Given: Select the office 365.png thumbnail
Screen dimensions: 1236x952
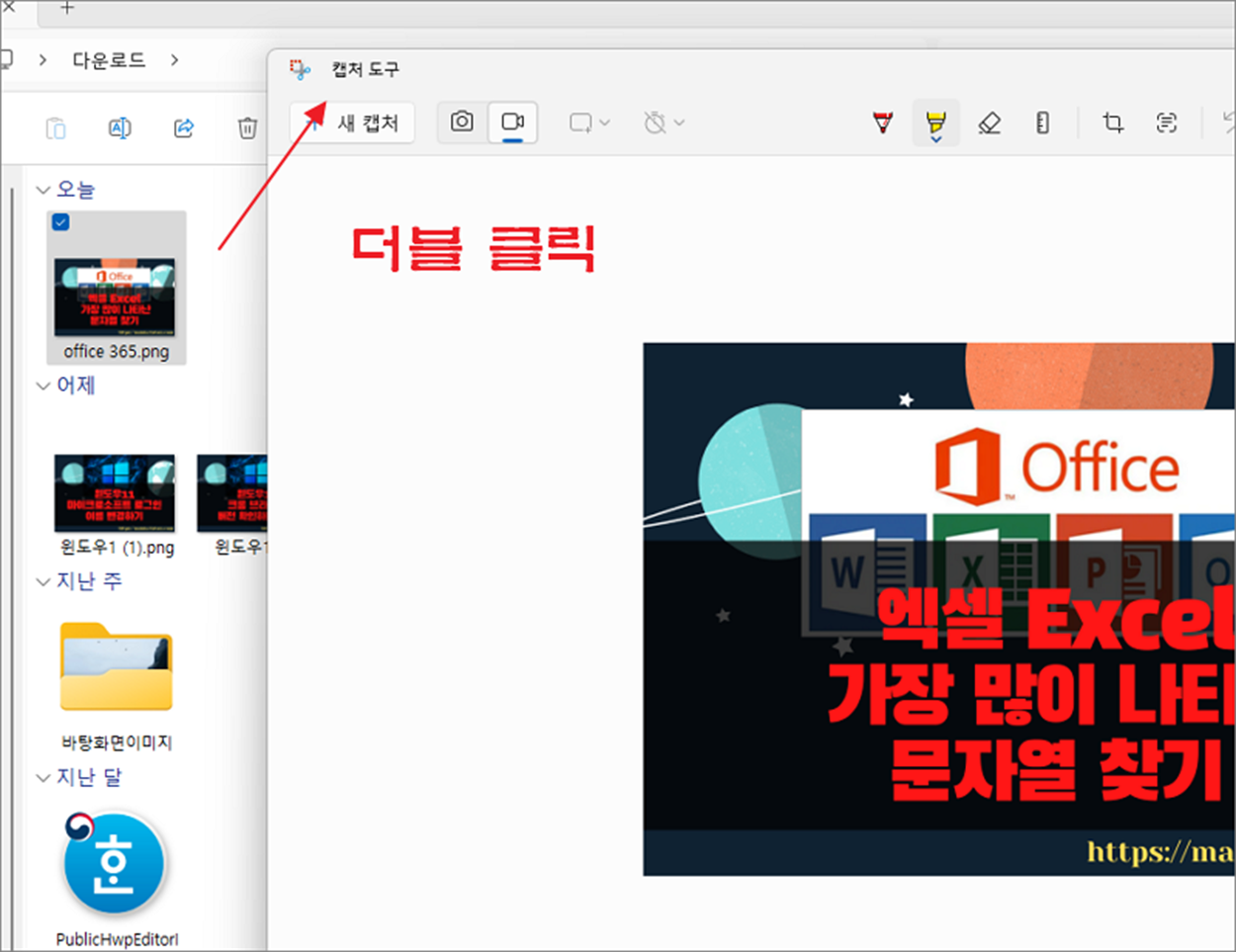Looking at the screenshot, I should pos(115,297).
